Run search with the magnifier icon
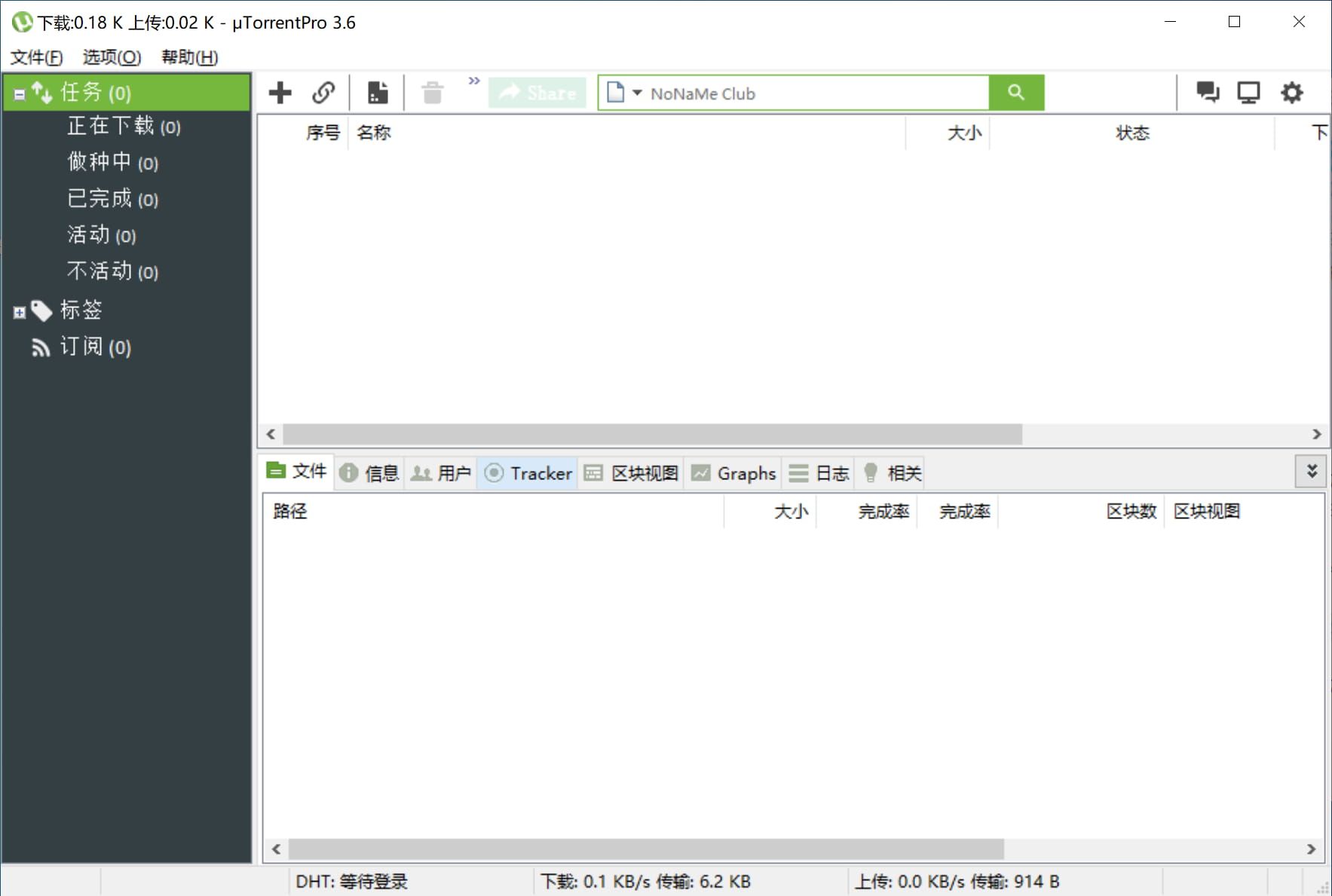Screen dimensions: 1332x896 tap(1017, 92)
